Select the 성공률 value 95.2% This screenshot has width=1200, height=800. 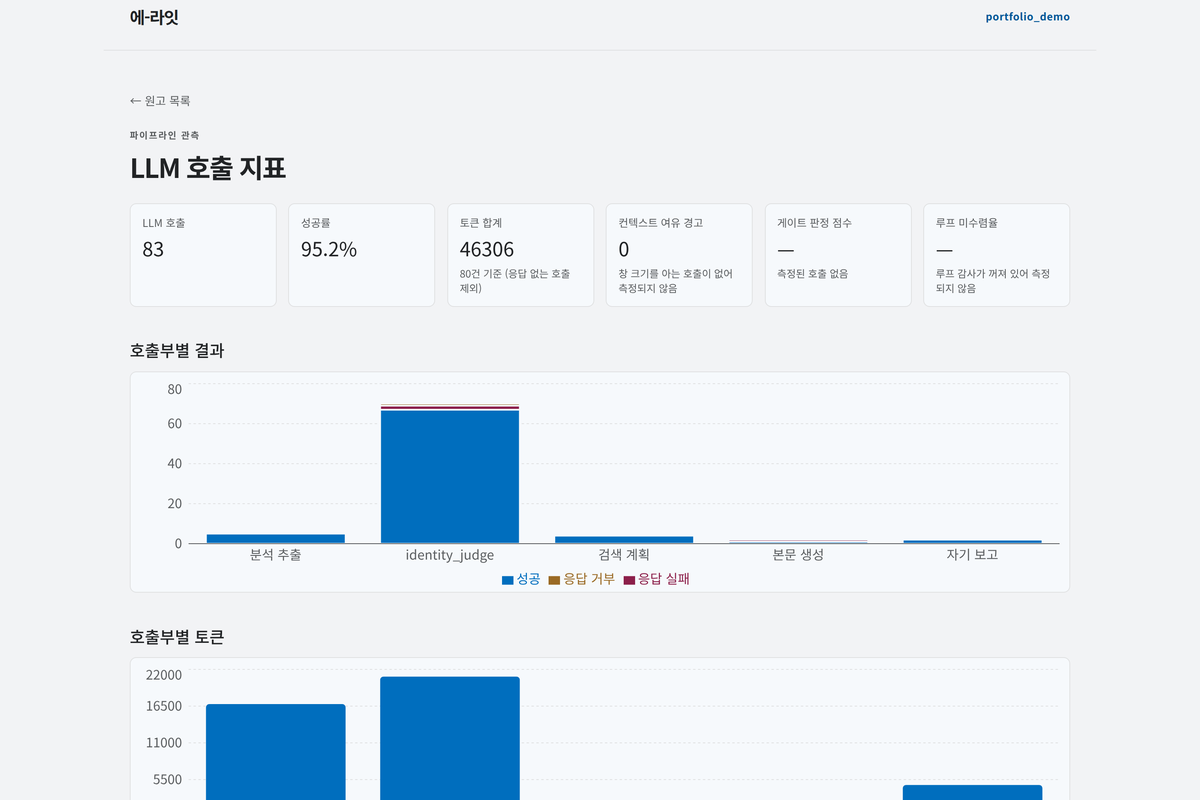329,250
